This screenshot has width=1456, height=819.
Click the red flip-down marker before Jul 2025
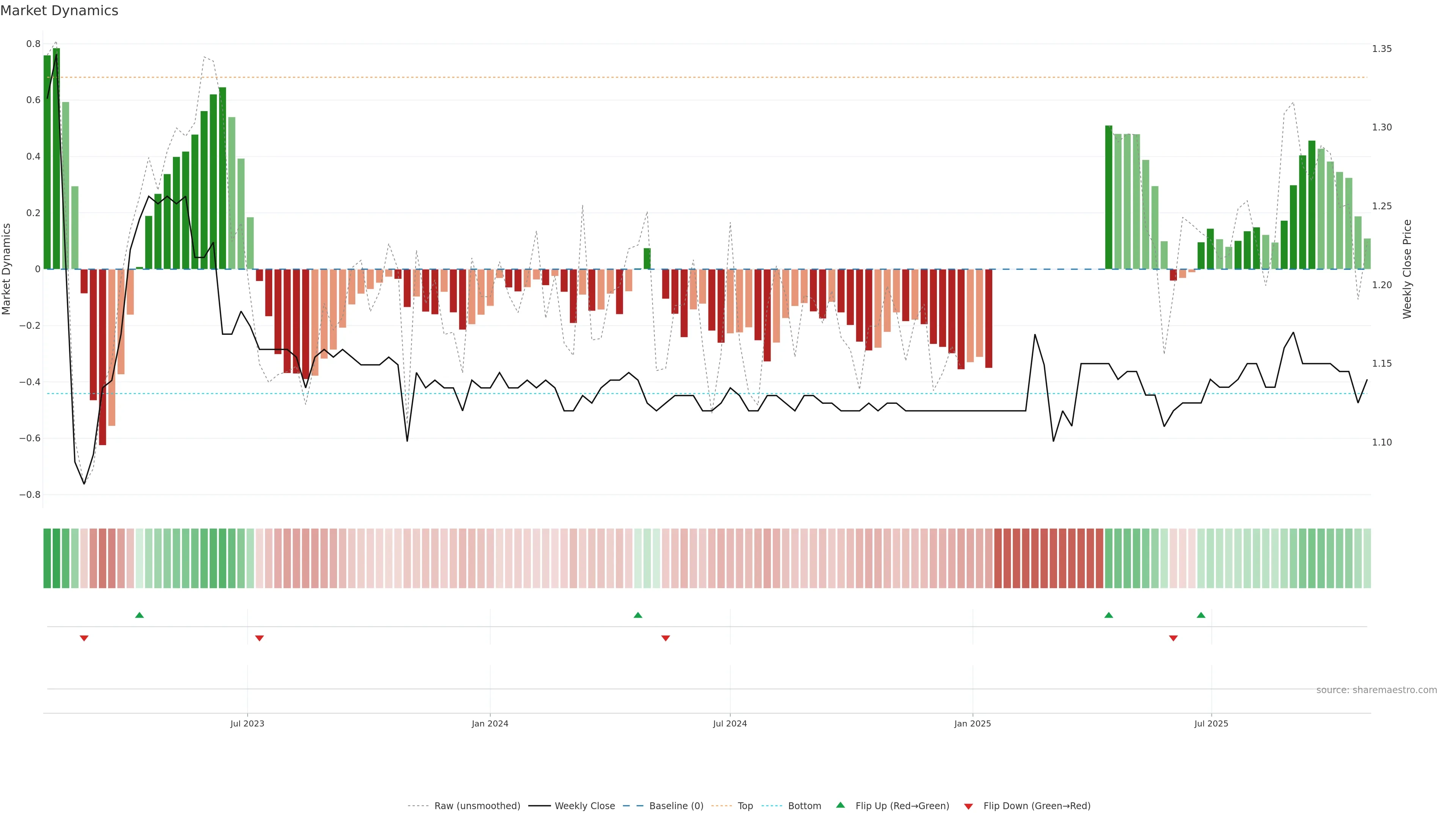coord(1173,638)
